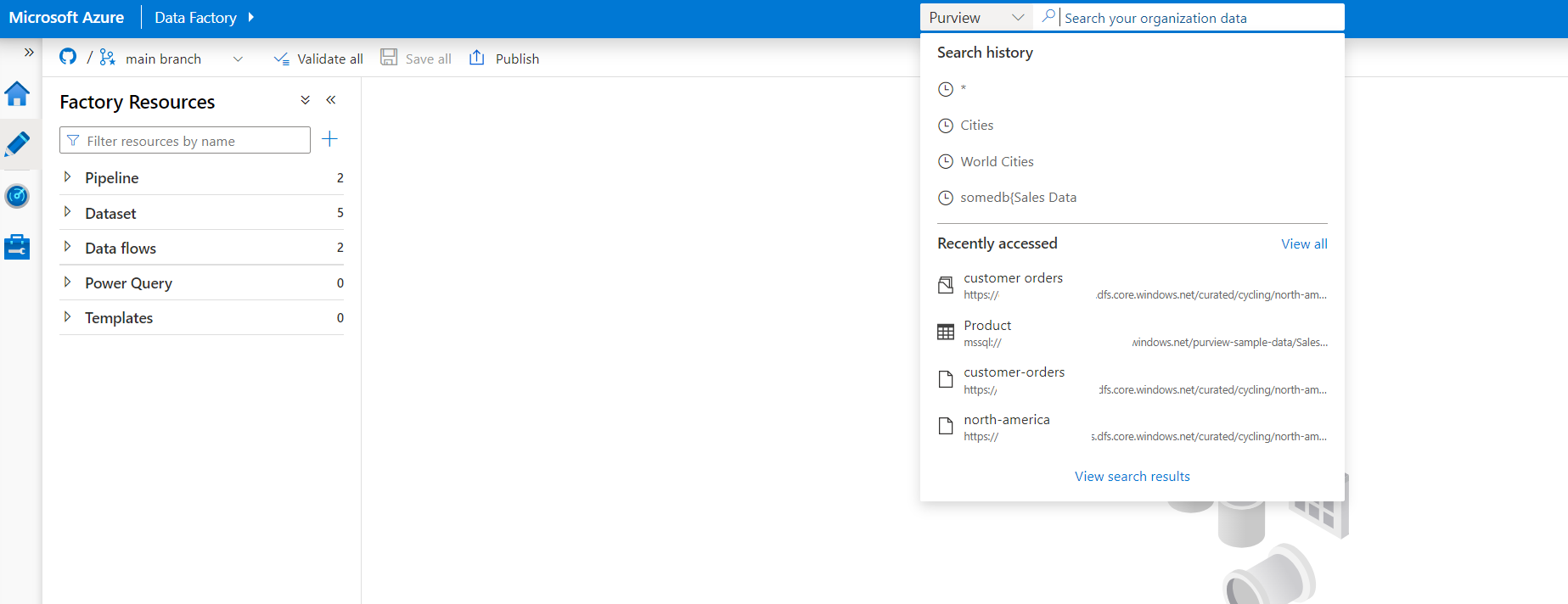Click the GitHub repository icon
Viewport: 1568px width, 604px height.
68,57
